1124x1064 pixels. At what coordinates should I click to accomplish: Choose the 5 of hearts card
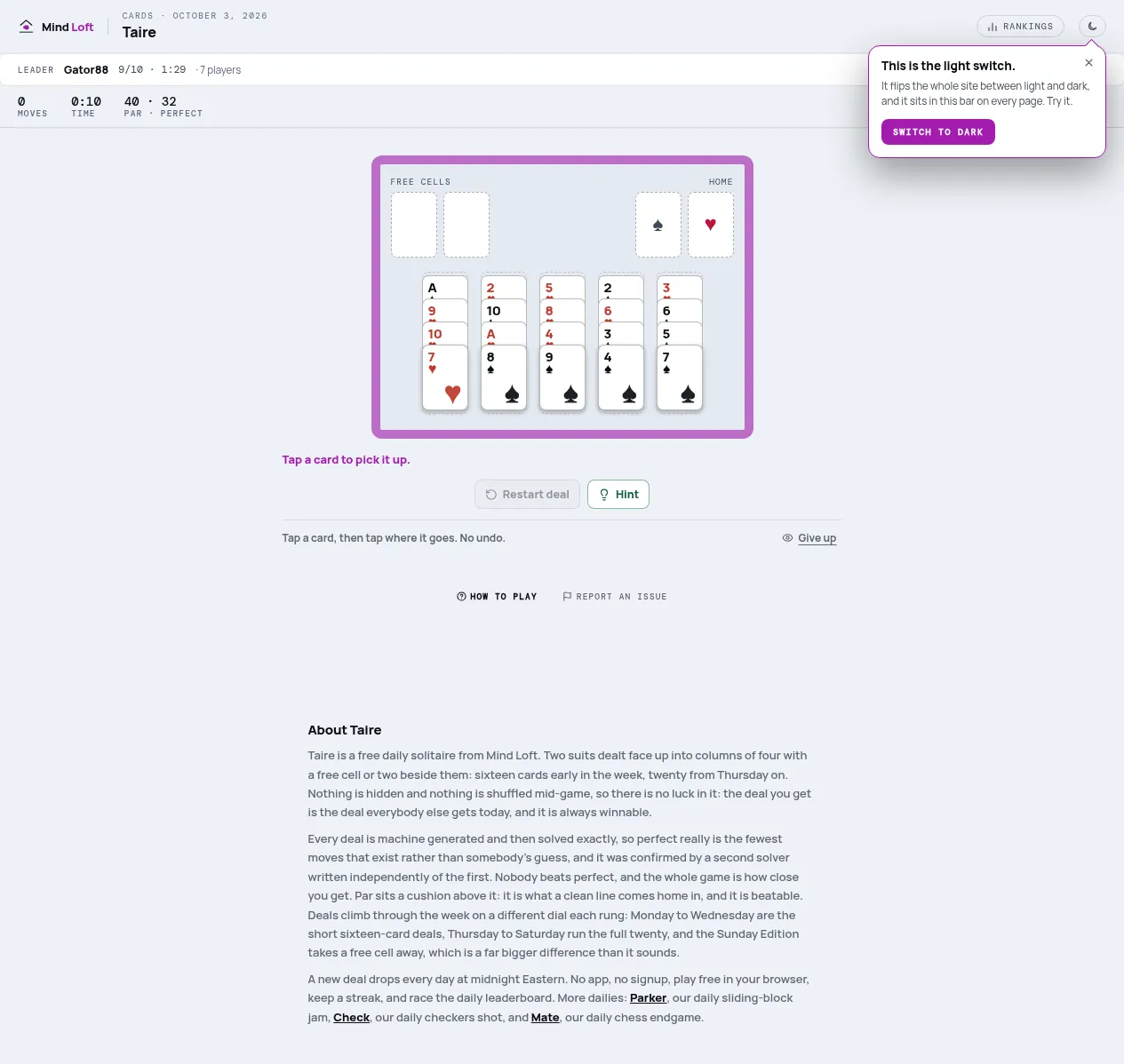[562, 287]
